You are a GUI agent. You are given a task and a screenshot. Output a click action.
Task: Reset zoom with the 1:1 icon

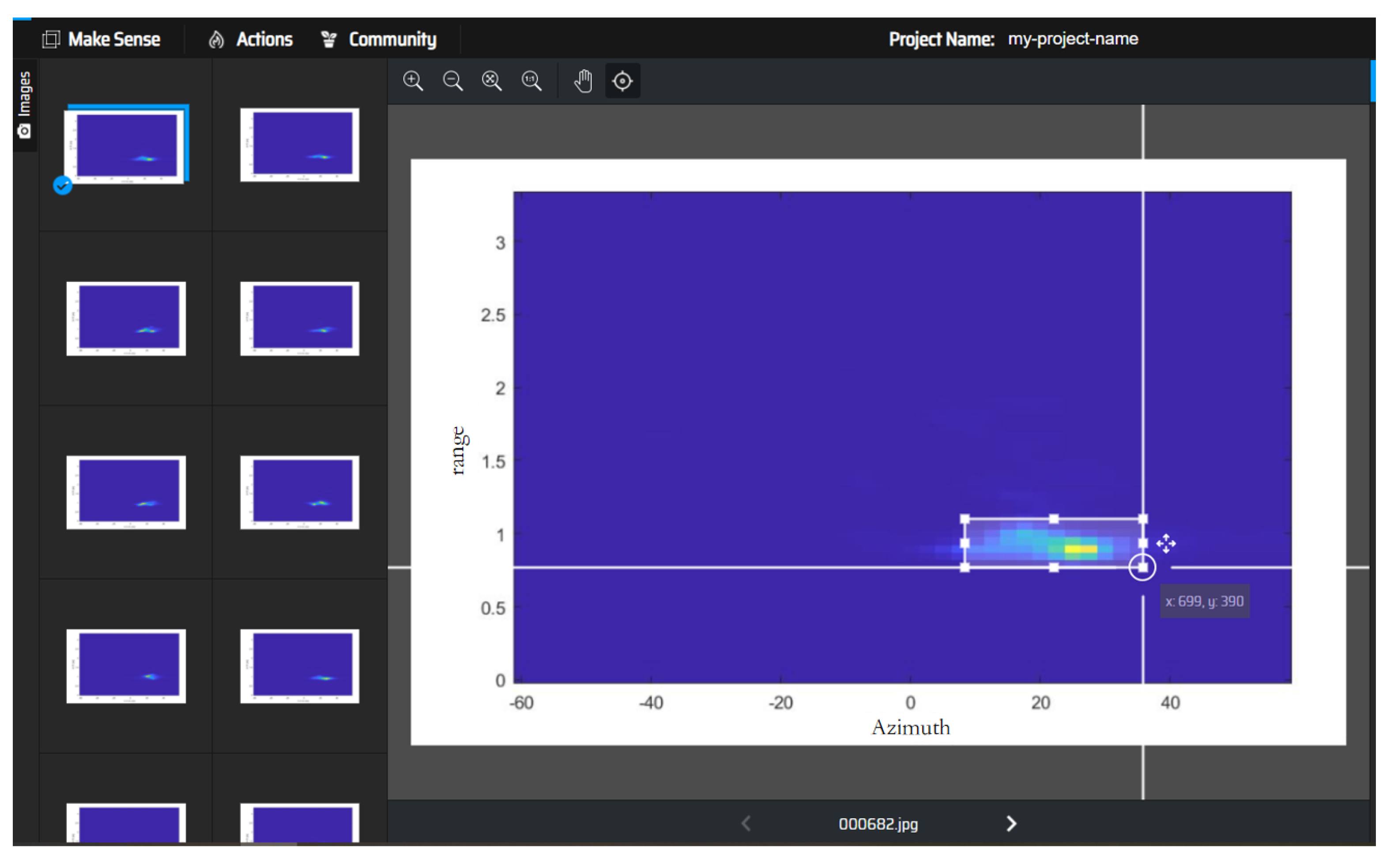[531, 81]
